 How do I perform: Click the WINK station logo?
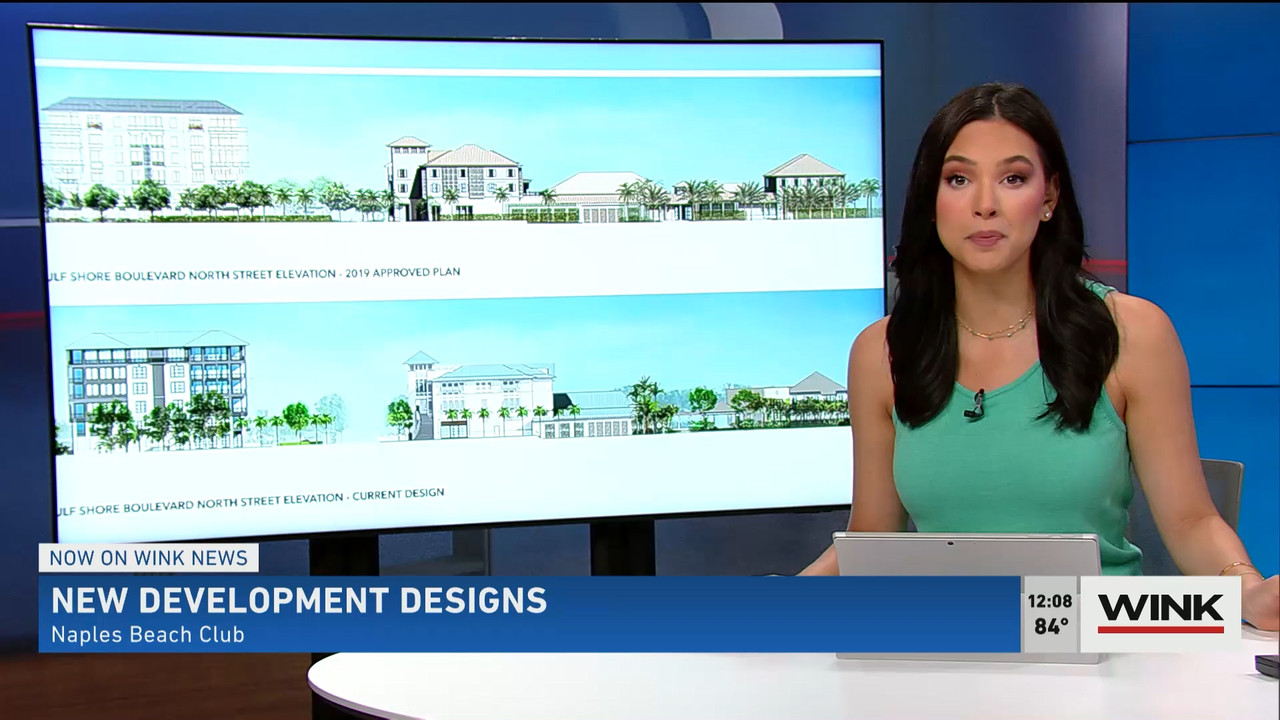(x=1161, y=614)
